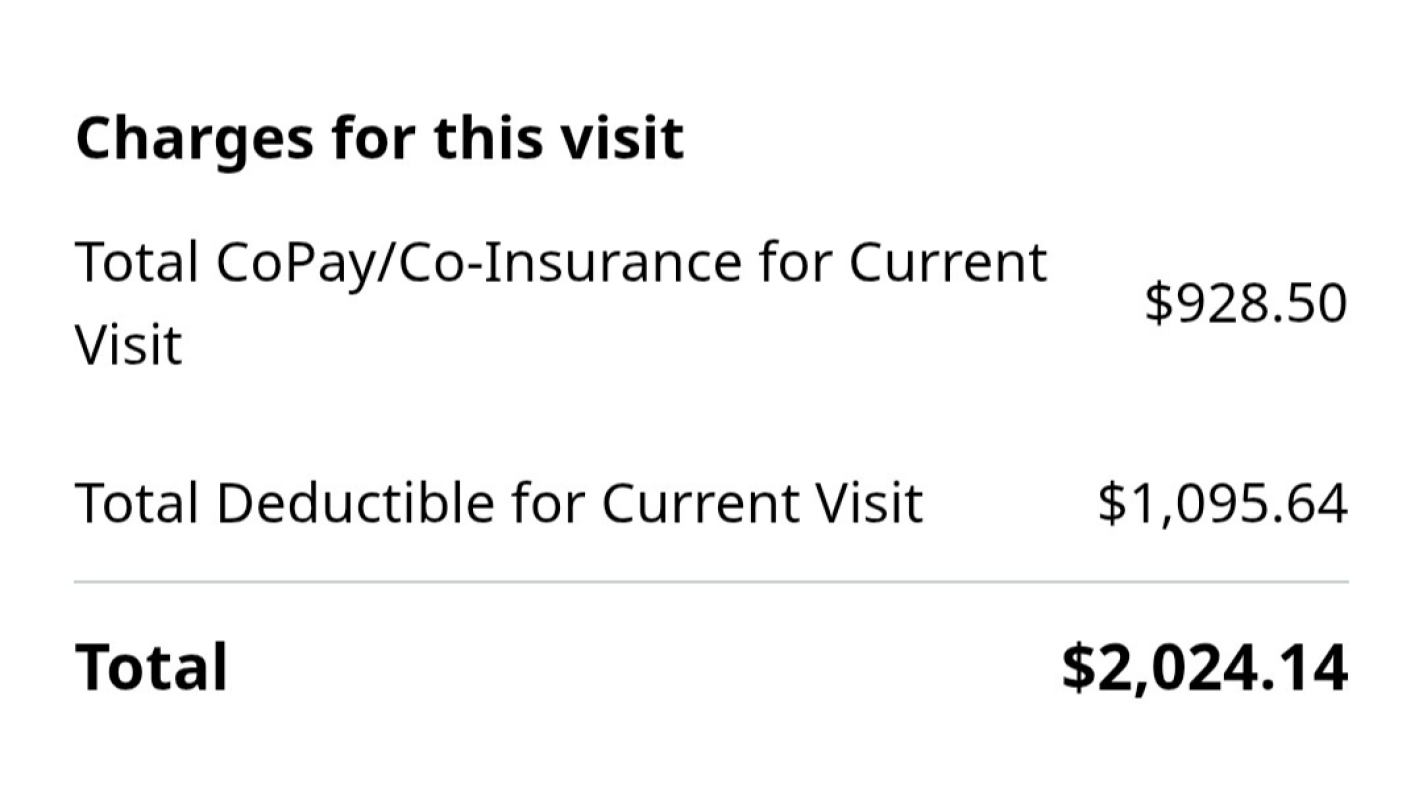1423x800 pixels.
Task: Select the Total Deductible for Current Visit label
Action: (x=498, y=502)
